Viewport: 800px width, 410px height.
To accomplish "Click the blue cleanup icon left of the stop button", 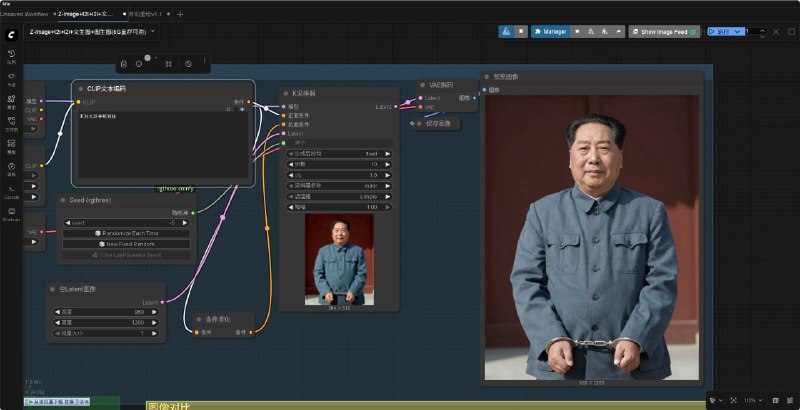I will [x=506, y=32].
